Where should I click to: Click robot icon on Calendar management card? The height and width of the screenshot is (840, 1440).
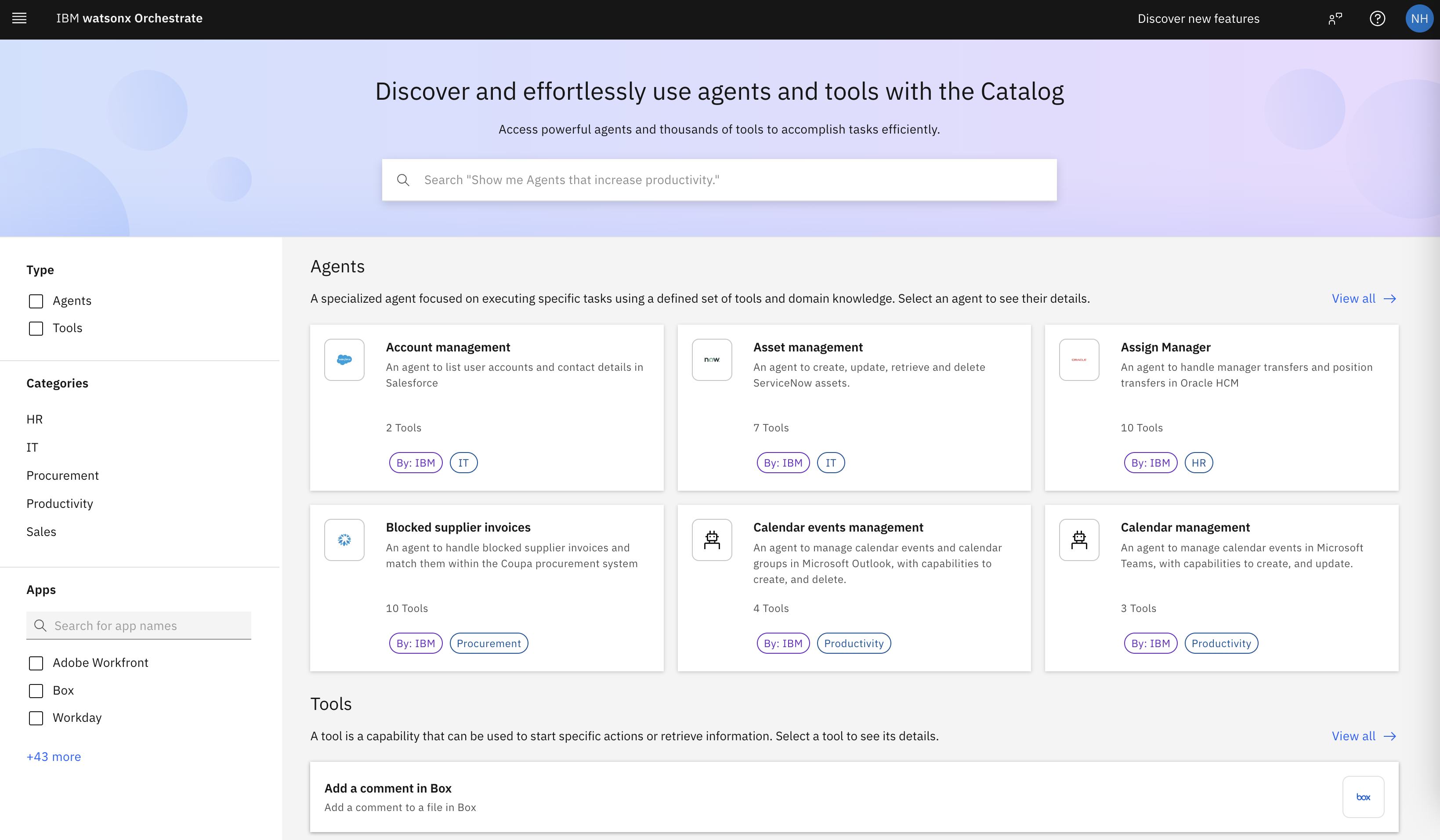click(x=1079, y=540)
